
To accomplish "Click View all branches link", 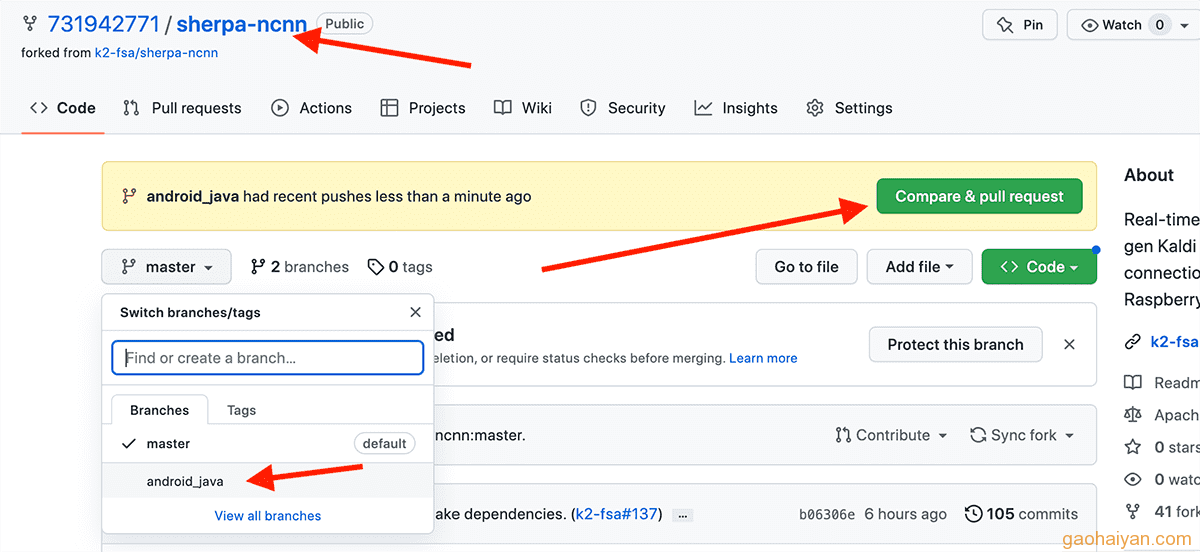I will coord(268,516).
